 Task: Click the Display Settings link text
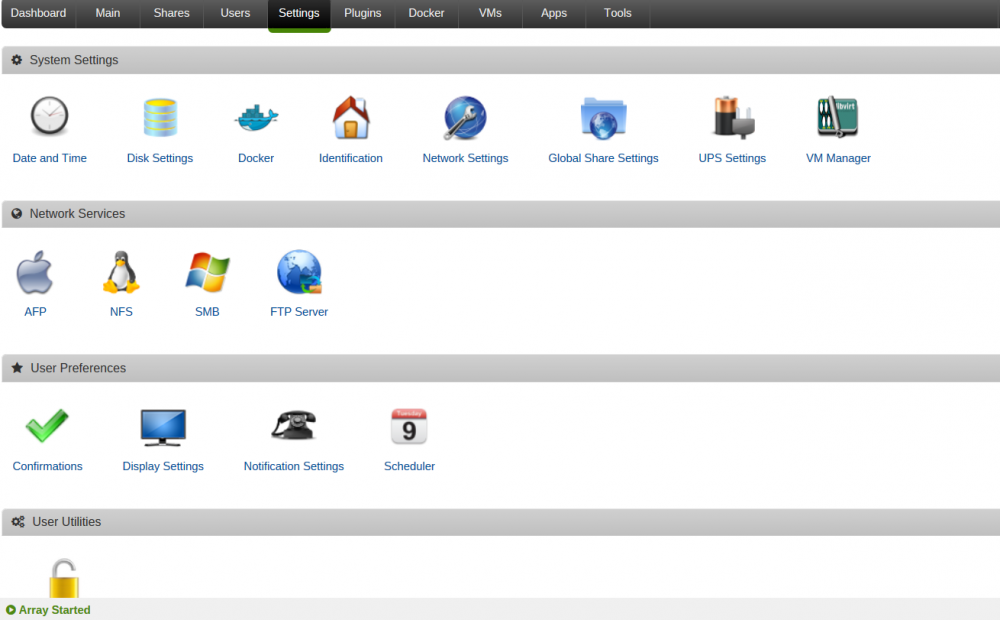pyautogui.click(x=163, y=466)
